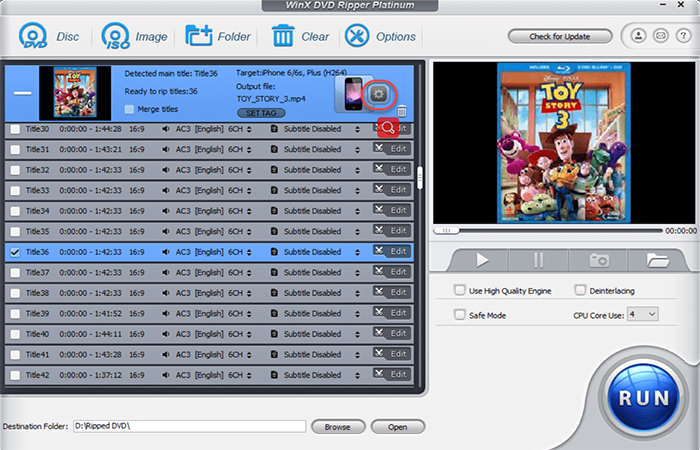Viewport: 700px width, 450px height.
Task: Click the subtitle icon on Title40
Action: (274, 334)
